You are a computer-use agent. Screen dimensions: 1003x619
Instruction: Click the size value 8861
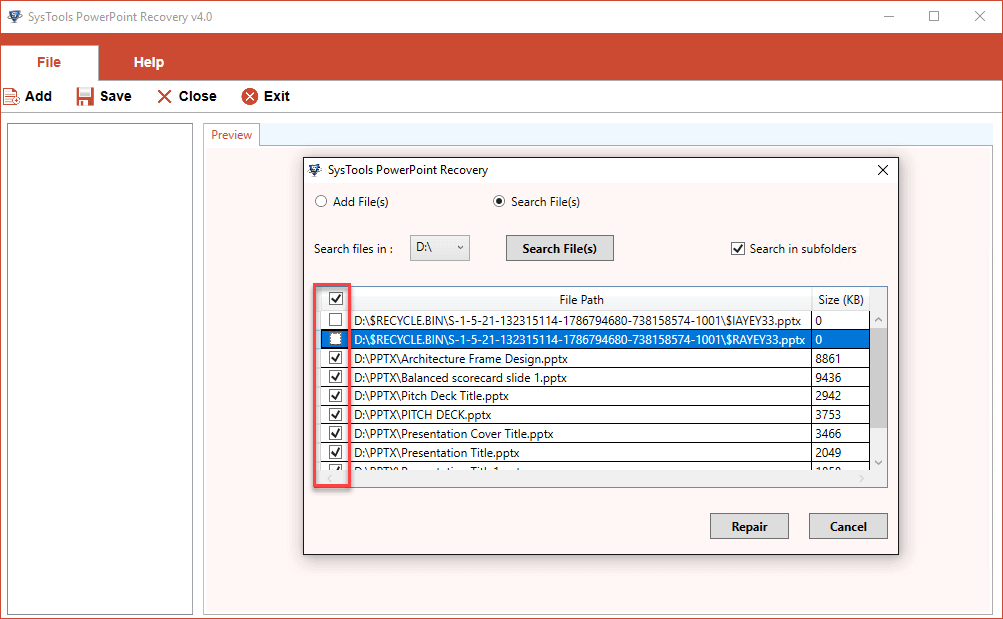tap(828, 359)
